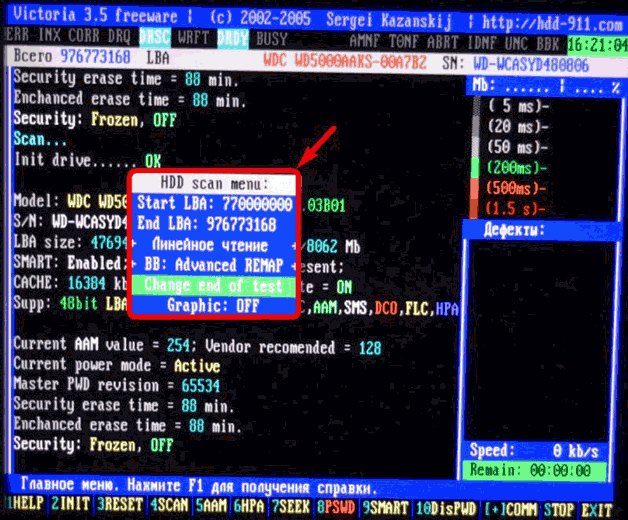
Task: Select the Change end of test entry
Action: pos(213,286)
